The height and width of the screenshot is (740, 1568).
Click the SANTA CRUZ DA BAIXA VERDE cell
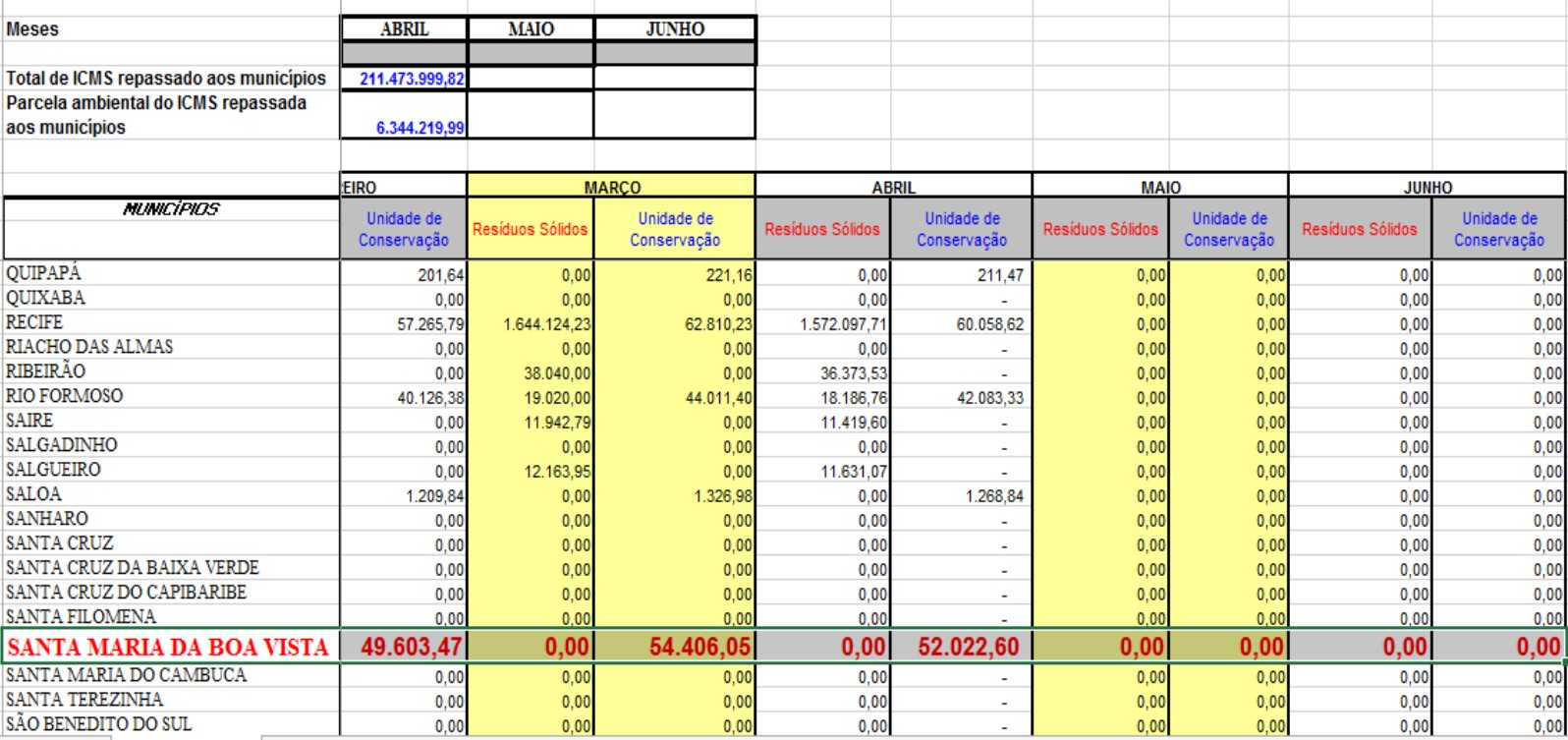[x=171, y=568]
